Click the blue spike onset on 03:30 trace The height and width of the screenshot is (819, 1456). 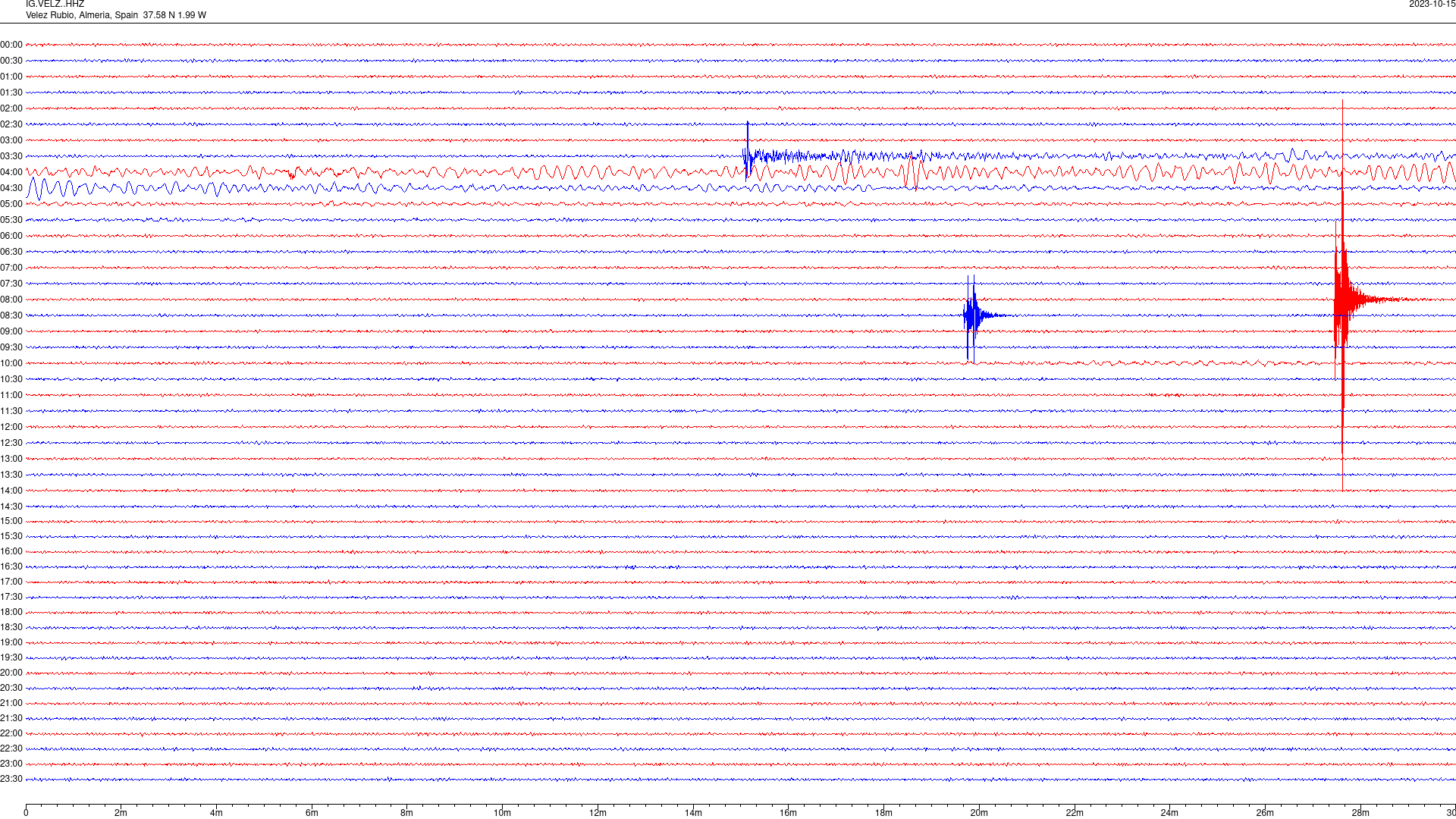click(x=748, y=152)
